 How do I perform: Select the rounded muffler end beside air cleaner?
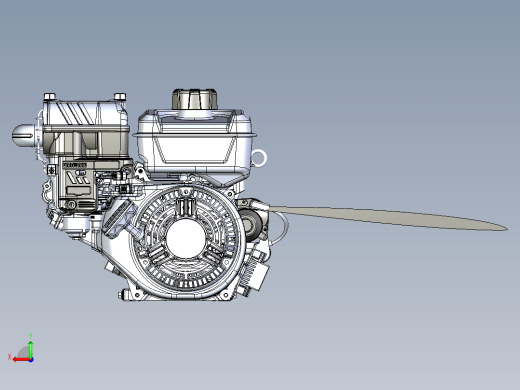pos(24,135)
